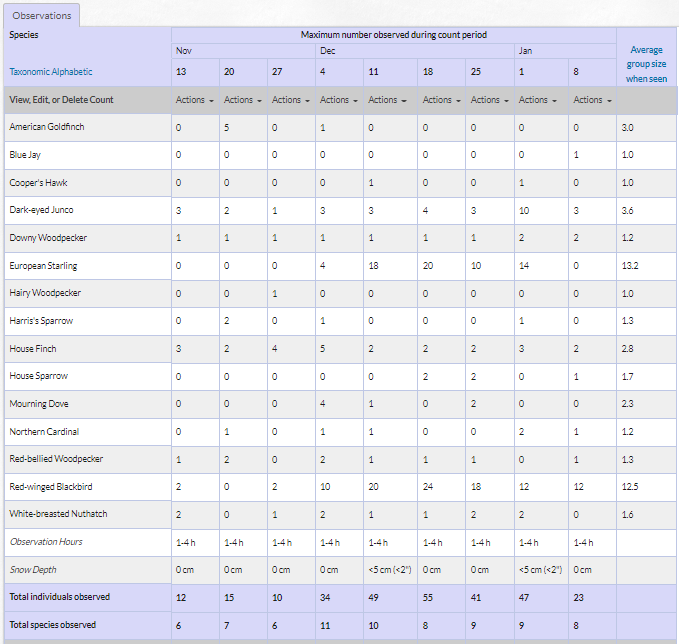
Task: Click the Dec month column header
Action: click(x=327, y=51)
